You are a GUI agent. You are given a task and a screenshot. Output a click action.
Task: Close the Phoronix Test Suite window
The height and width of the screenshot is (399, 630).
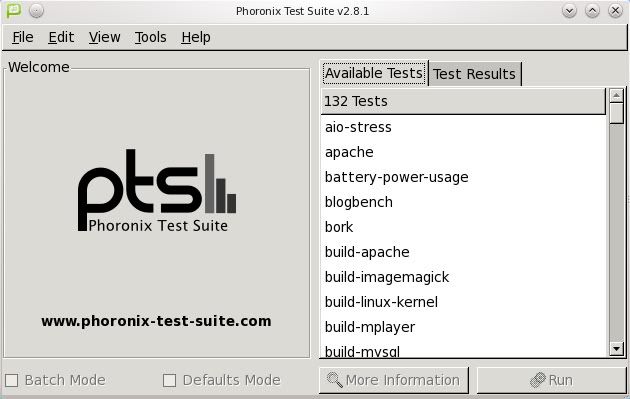pos(615,10)
